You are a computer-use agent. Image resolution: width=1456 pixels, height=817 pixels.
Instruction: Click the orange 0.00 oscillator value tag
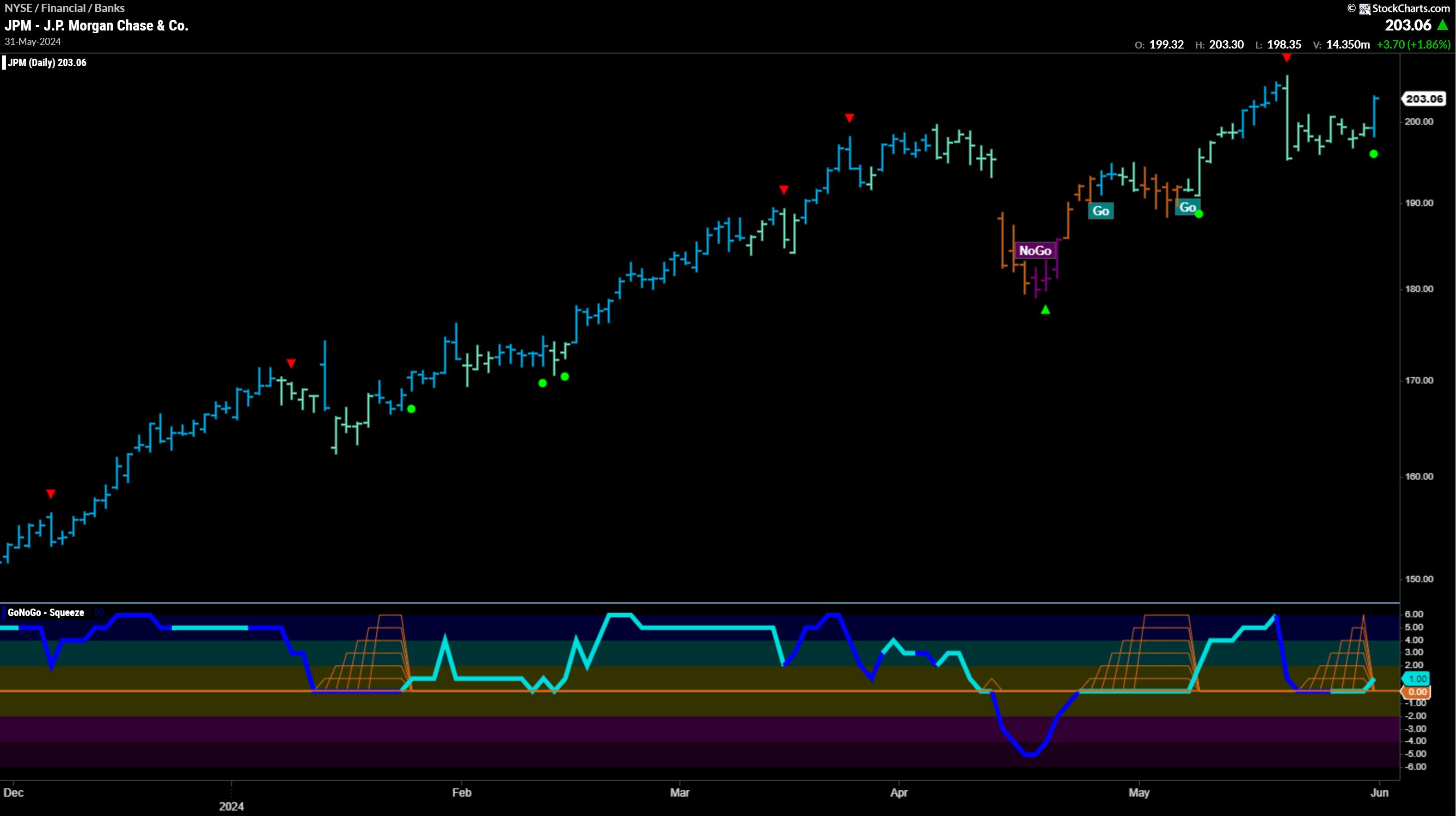(1417, 692)
